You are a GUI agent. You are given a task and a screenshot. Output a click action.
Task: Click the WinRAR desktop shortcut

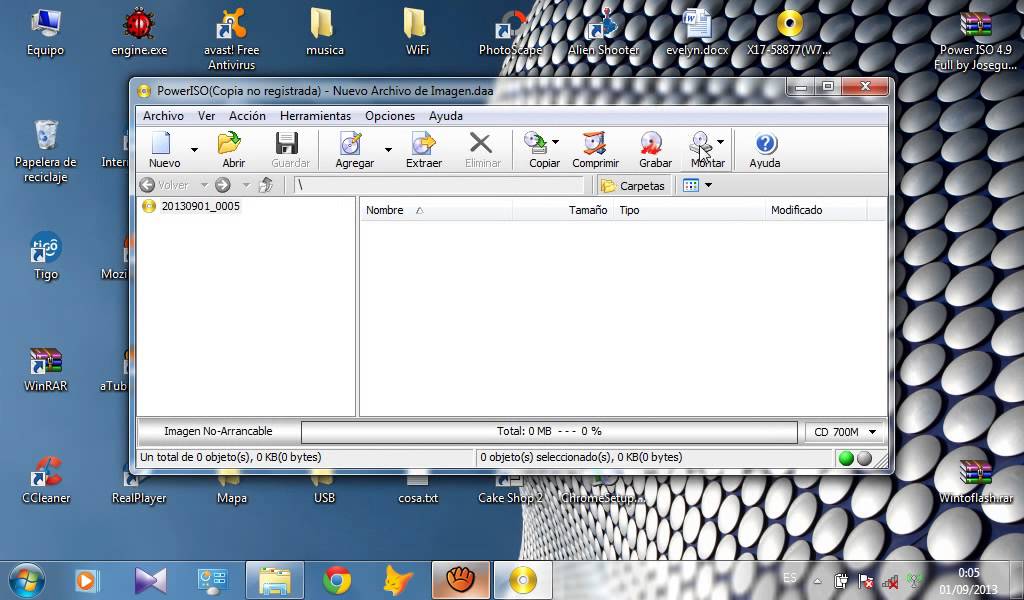(46, 370)
